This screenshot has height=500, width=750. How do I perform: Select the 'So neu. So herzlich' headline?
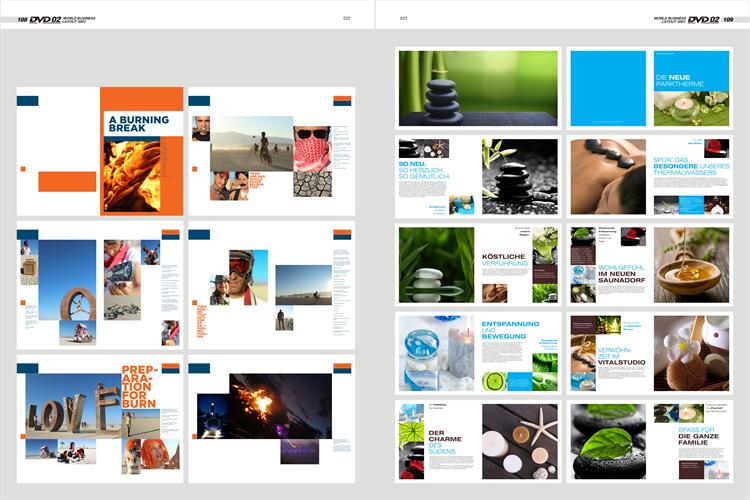(424, 168)
